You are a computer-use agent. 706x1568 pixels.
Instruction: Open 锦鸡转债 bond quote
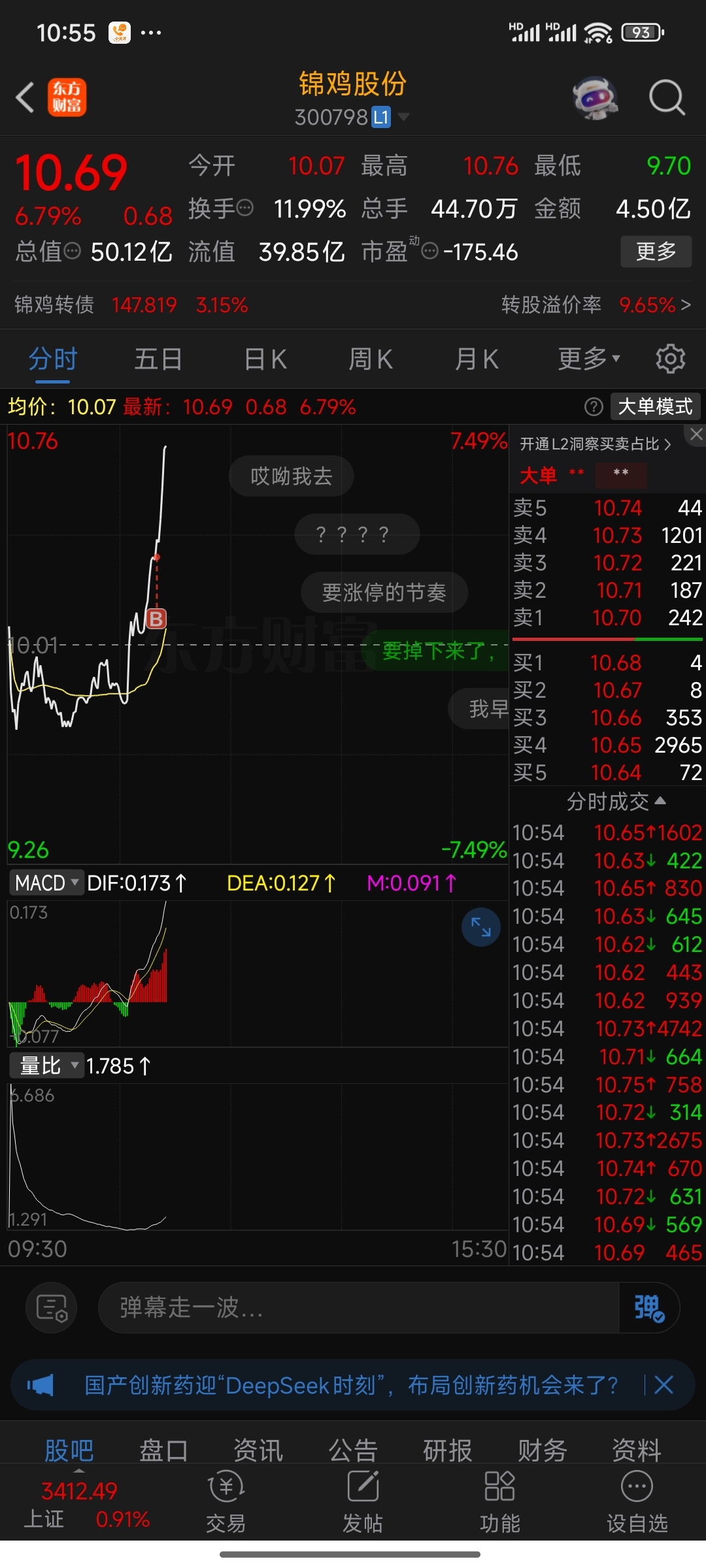click(131, 305)
